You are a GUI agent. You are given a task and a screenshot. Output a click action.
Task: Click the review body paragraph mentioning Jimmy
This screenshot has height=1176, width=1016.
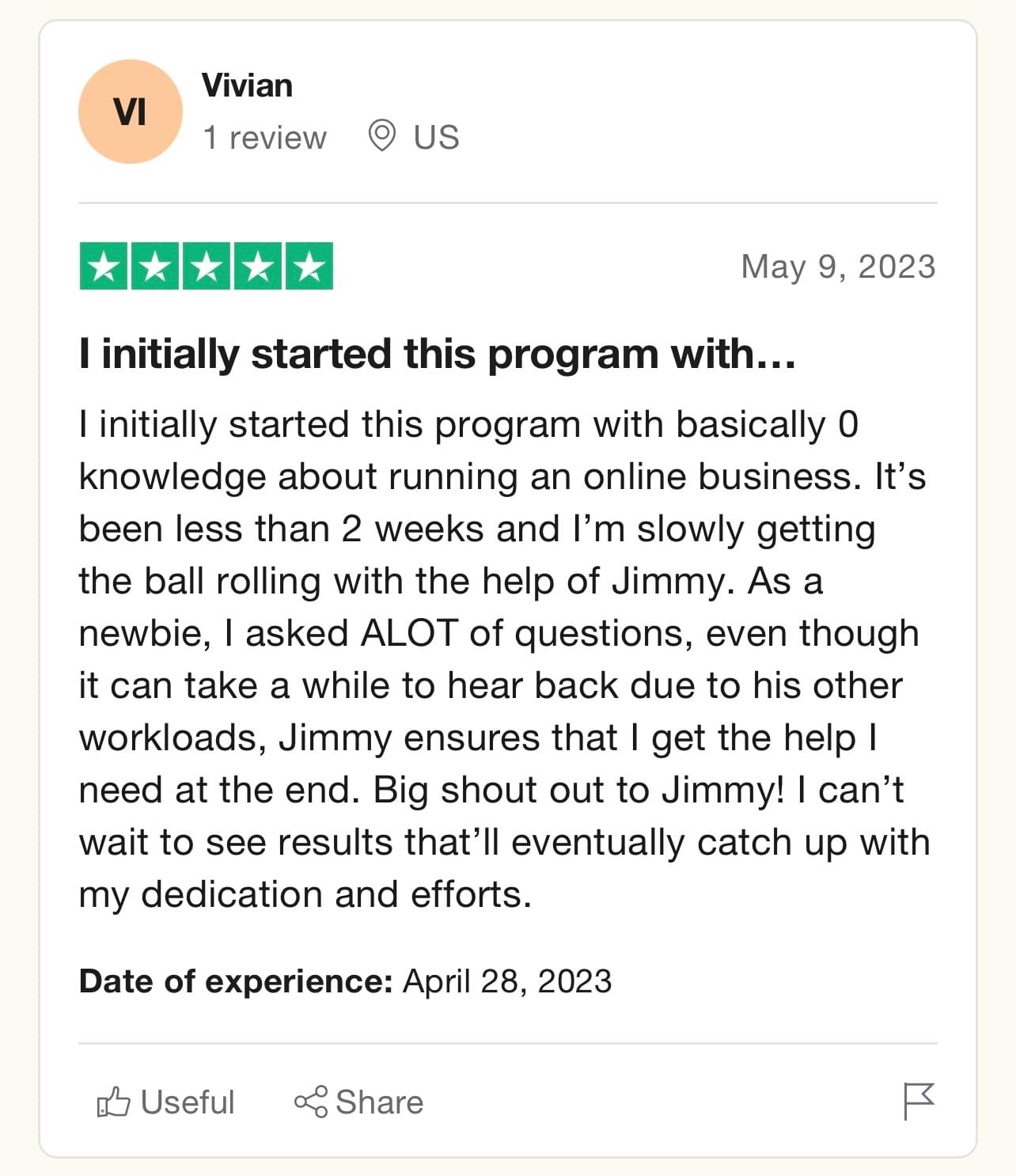coord(505,659)
